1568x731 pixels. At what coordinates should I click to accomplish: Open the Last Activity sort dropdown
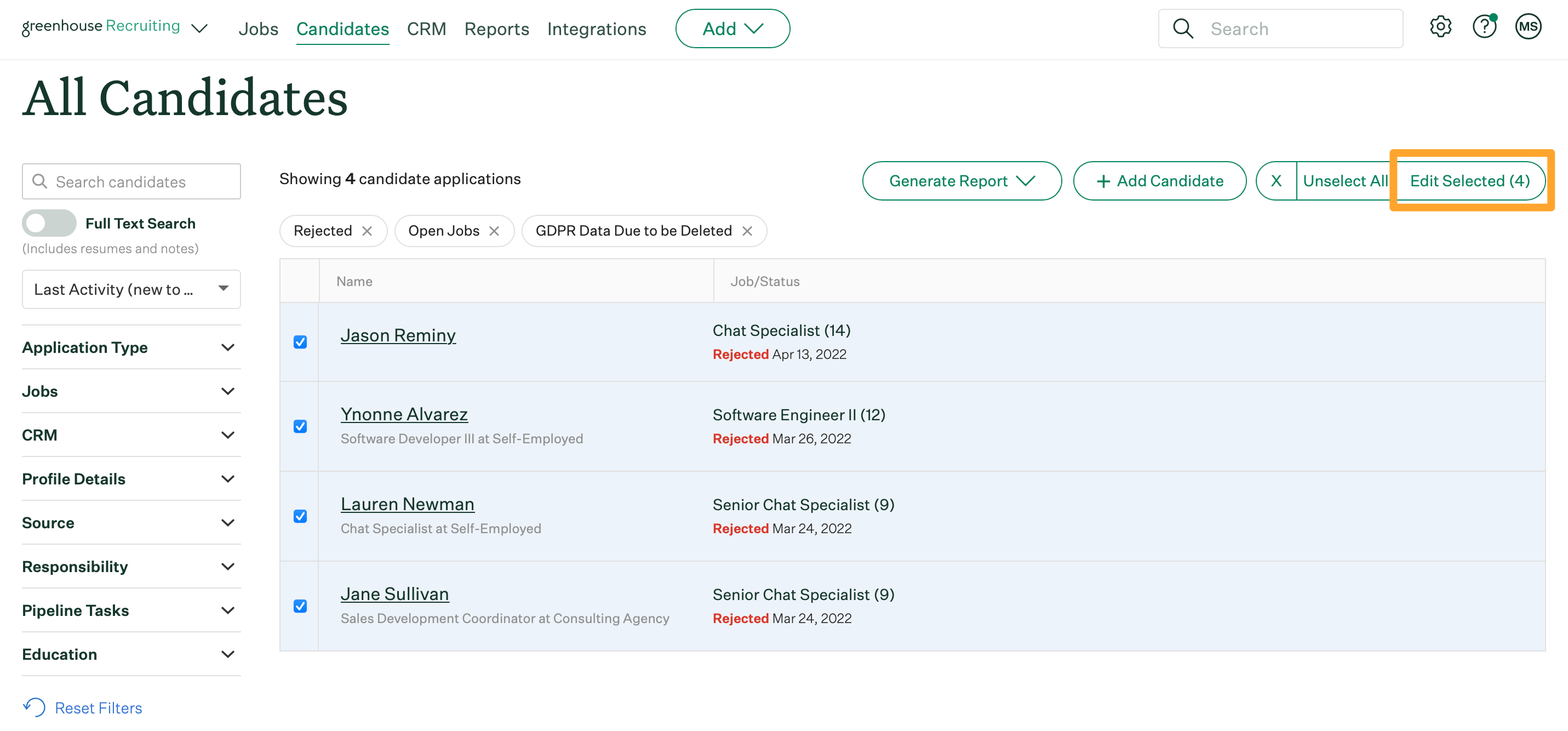pyautogui.click(x=131, y=289)
